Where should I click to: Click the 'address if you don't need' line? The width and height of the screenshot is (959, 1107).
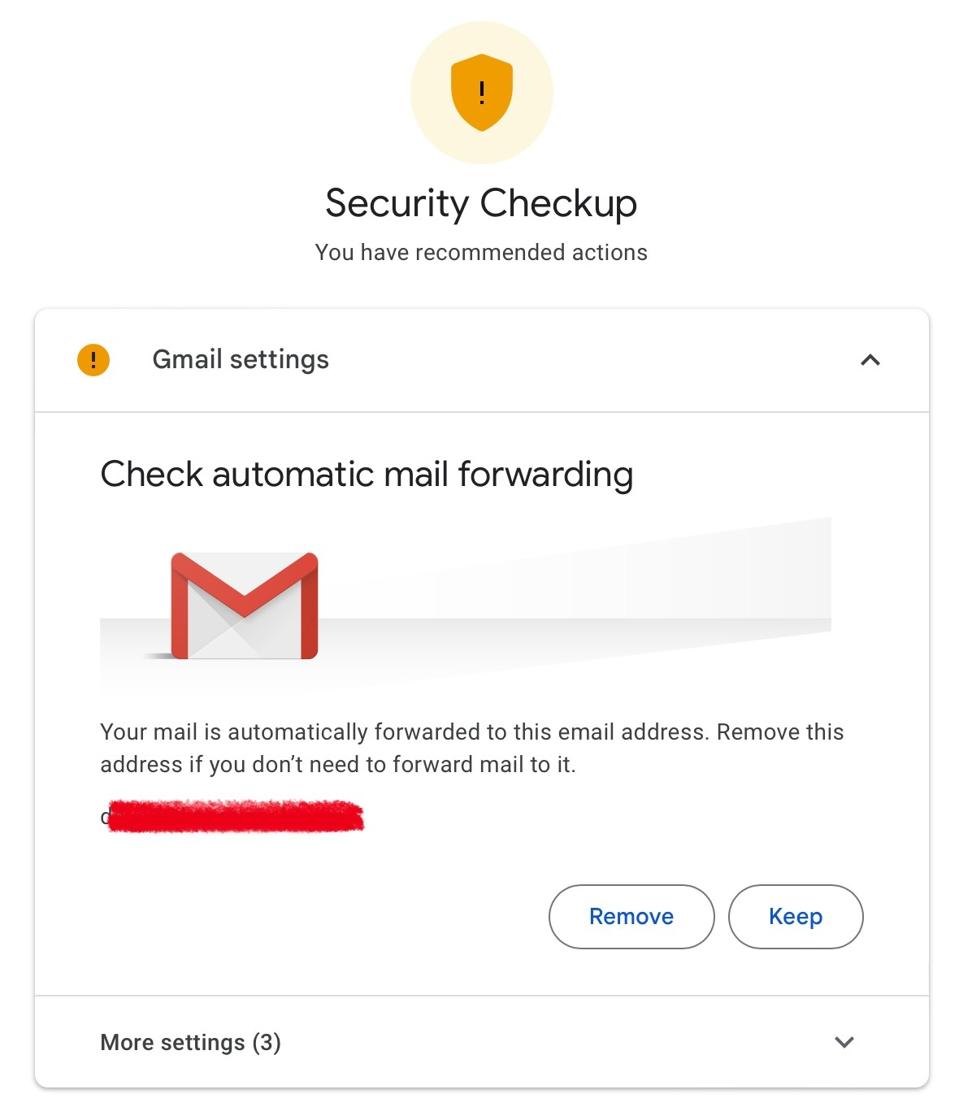click(338, 766)
